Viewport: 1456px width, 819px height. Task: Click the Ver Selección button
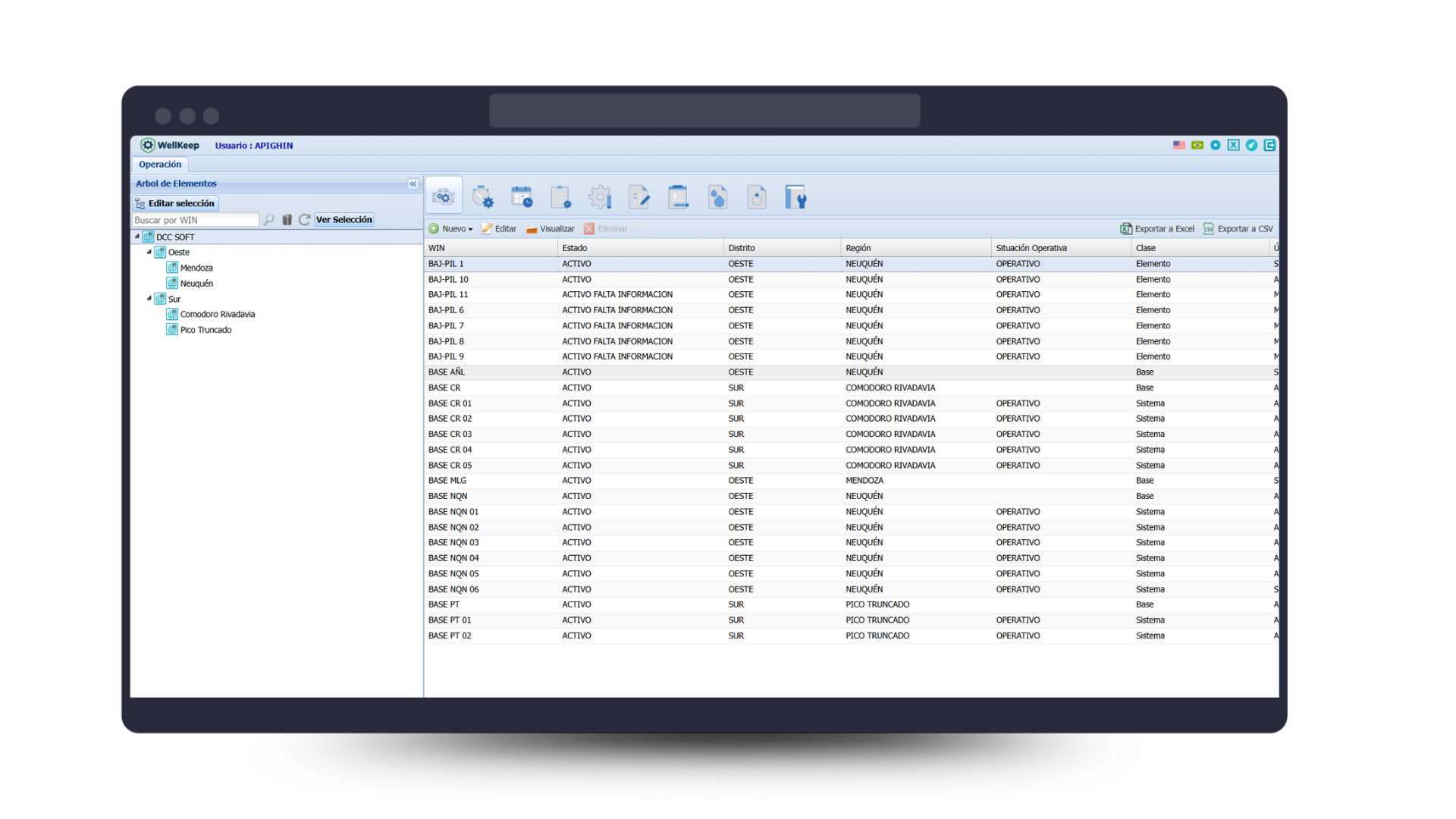(x=344, y=220)
